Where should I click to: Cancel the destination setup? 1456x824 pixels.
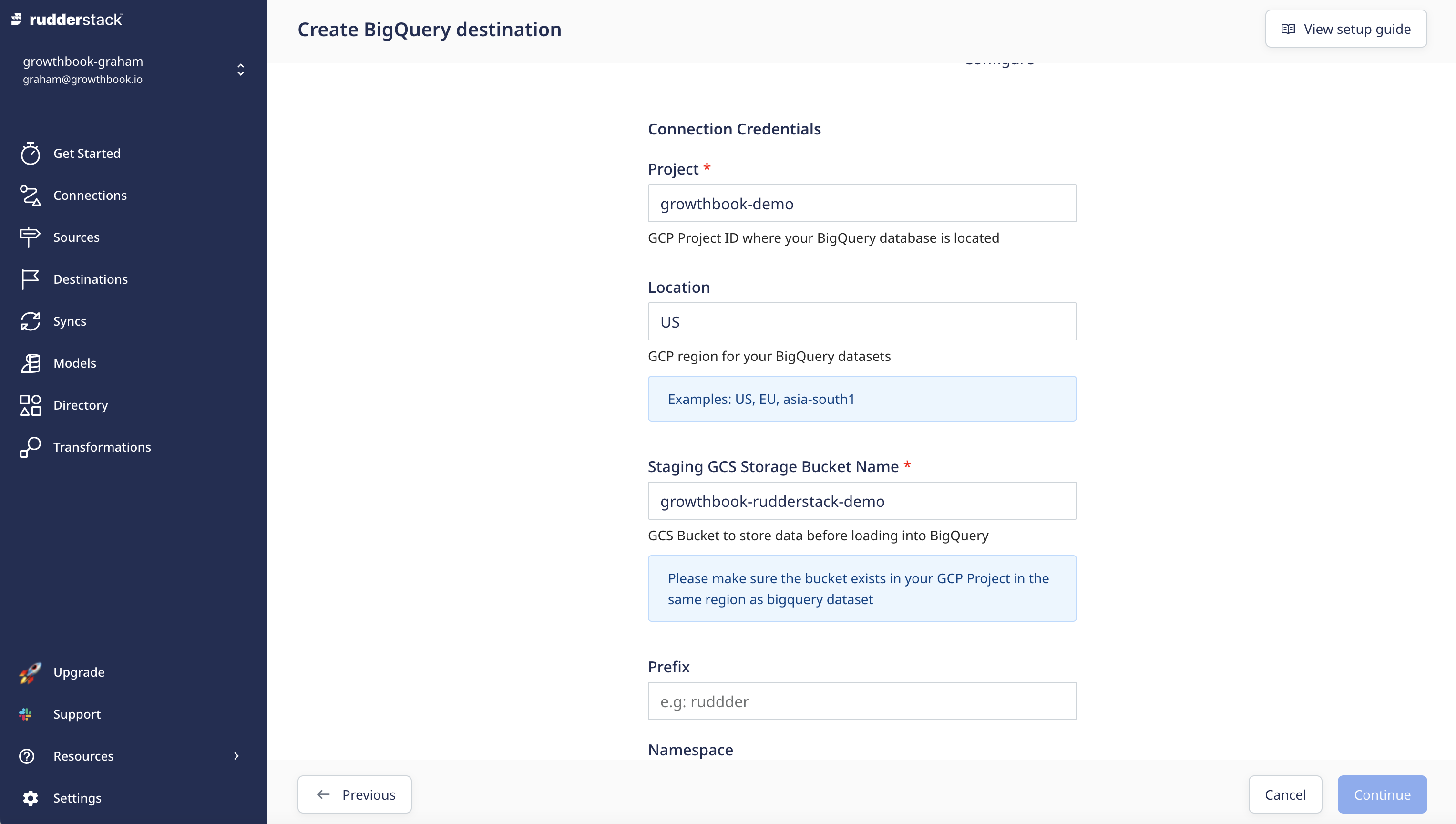click(x=1285, y=794)
